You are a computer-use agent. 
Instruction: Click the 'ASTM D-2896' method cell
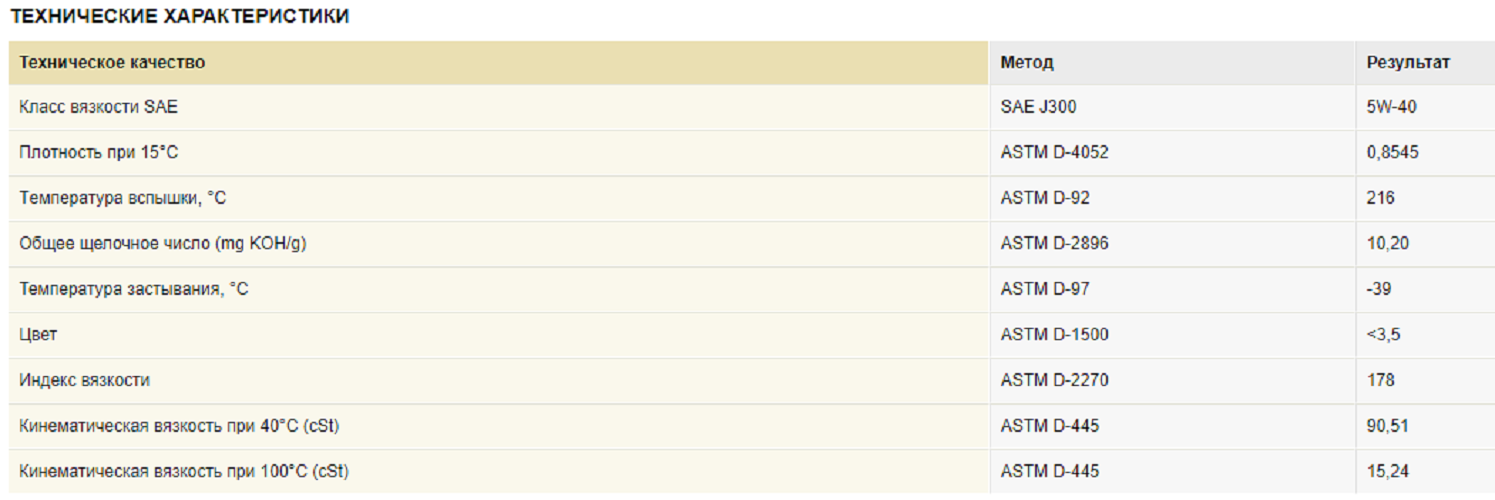(x=1054, y=244)
